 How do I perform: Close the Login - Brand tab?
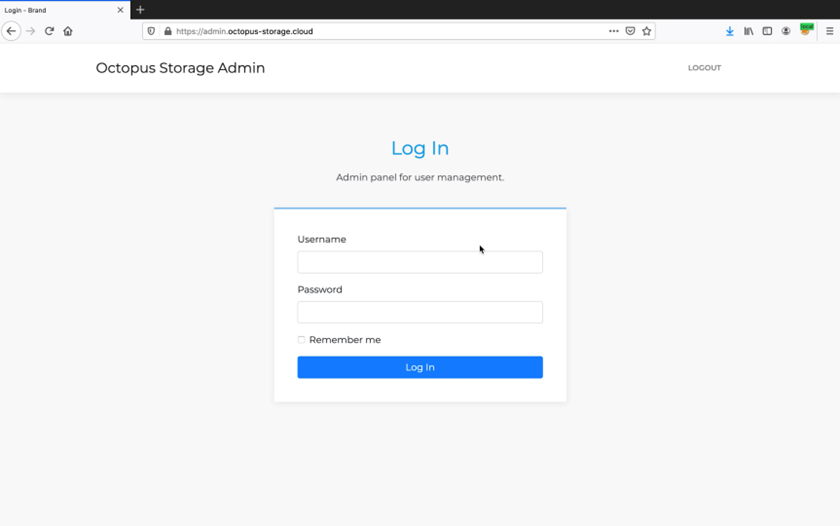point(121,10)
